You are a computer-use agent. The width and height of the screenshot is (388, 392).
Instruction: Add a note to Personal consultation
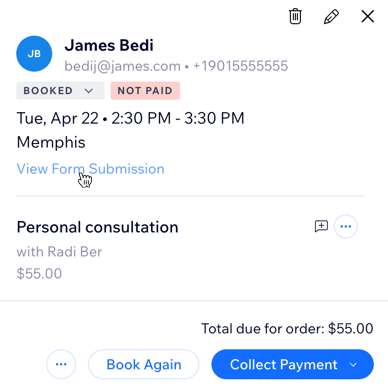click(321, 226)
